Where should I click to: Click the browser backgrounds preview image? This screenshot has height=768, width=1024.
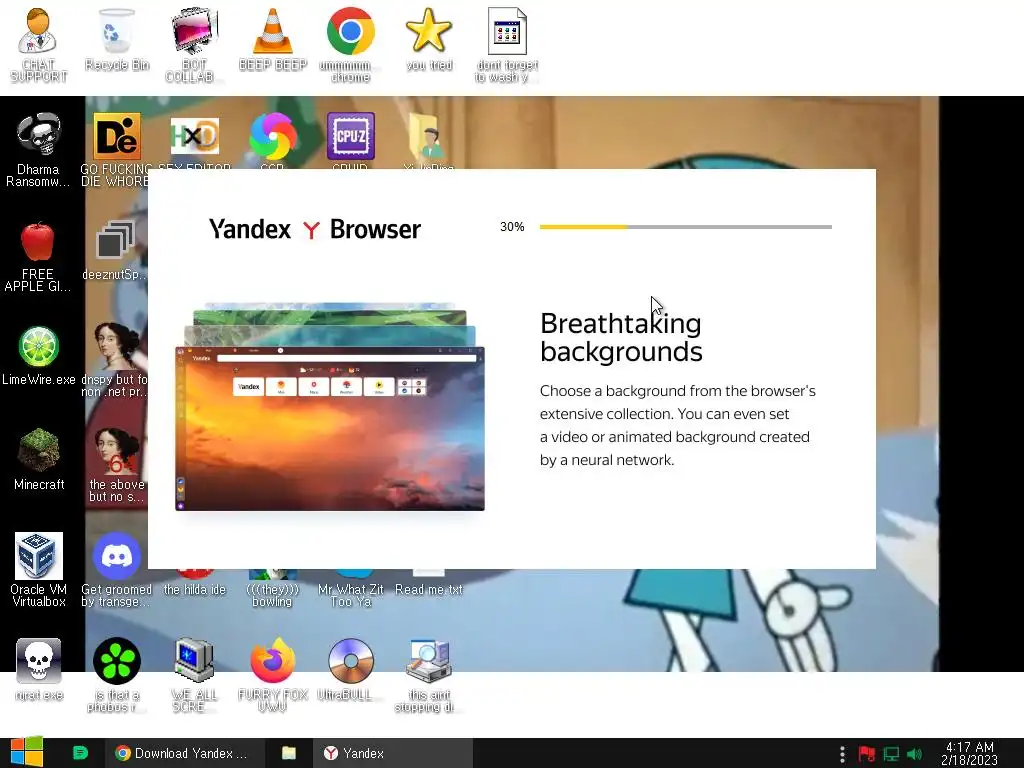coord(330,406)
